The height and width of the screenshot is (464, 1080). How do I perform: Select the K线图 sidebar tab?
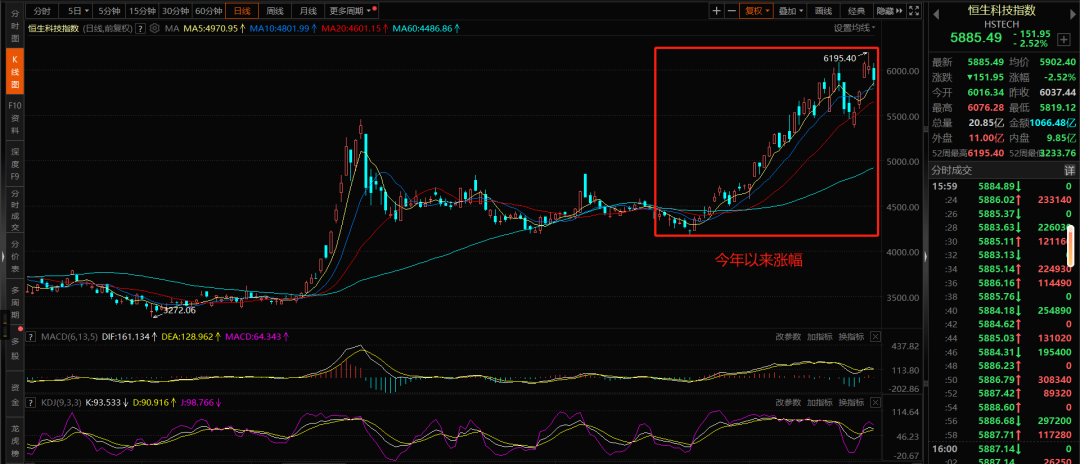pos(14,73)
